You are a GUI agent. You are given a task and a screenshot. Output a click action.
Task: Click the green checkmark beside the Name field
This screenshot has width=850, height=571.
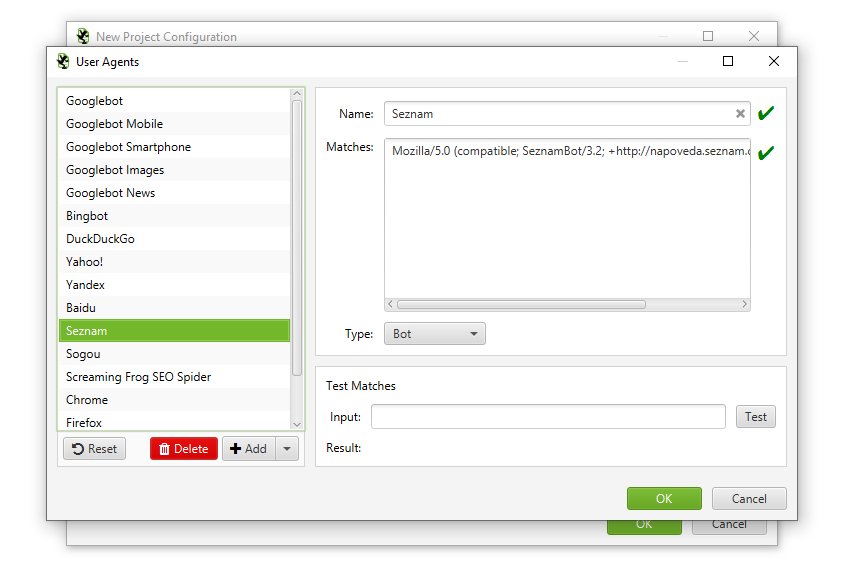click(765, 113)
